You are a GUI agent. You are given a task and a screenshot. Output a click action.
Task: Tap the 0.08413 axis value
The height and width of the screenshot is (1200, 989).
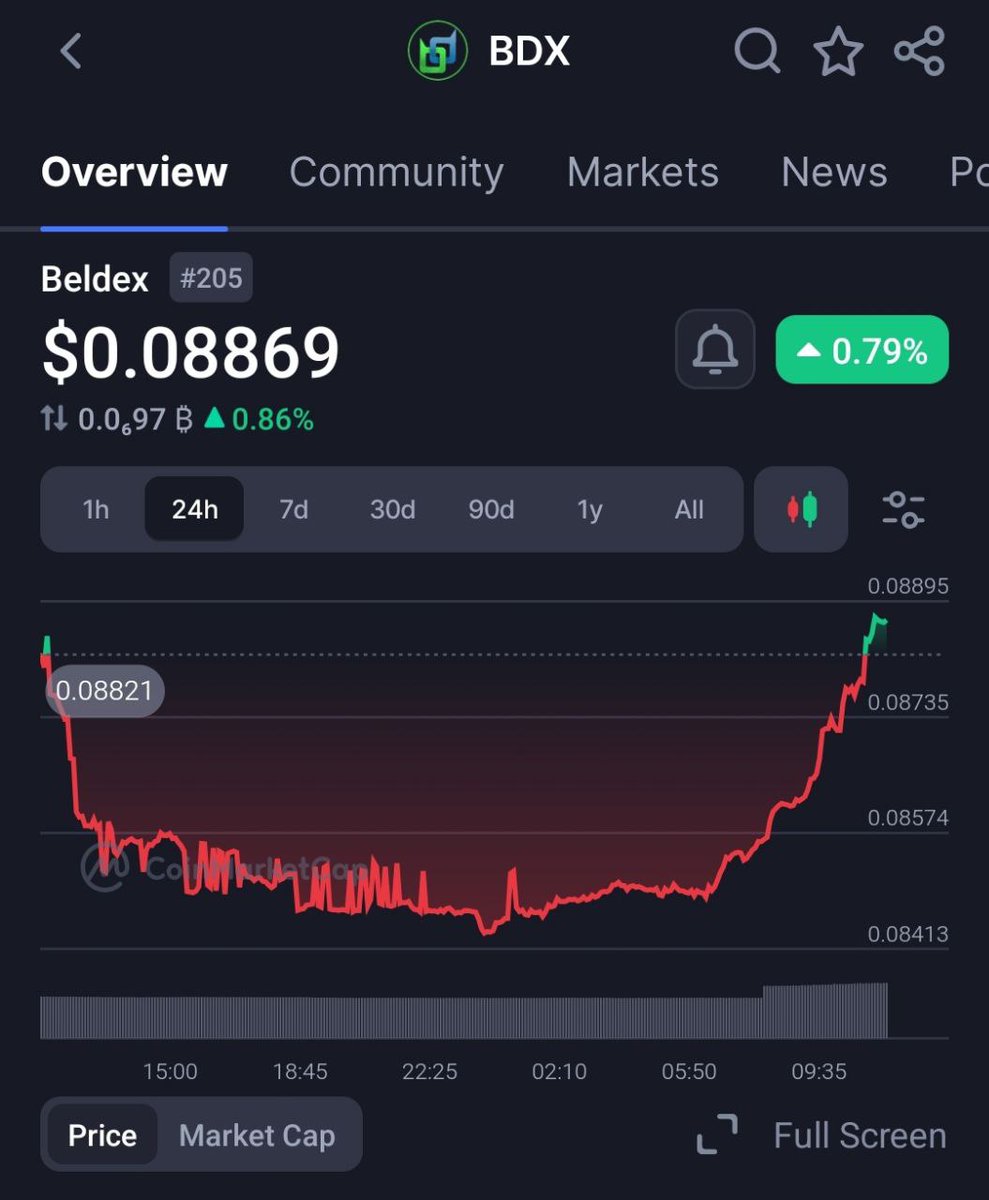click(908, 934)
